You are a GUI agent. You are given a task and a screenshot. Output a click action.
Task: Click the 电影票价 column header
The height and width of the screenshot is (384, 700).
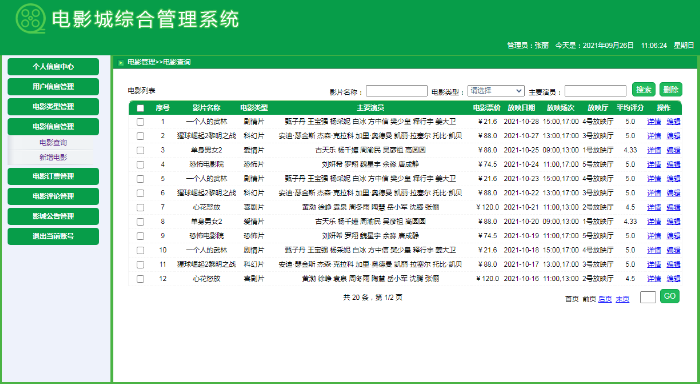pyautogui.click(x=487, y=108)
